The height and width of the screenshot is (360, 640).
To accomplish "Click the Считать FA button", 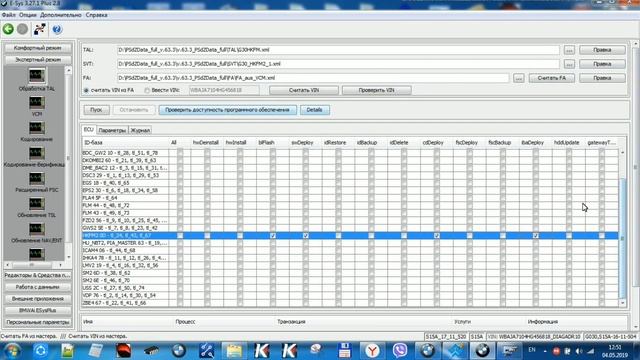I will pos(551,78).
